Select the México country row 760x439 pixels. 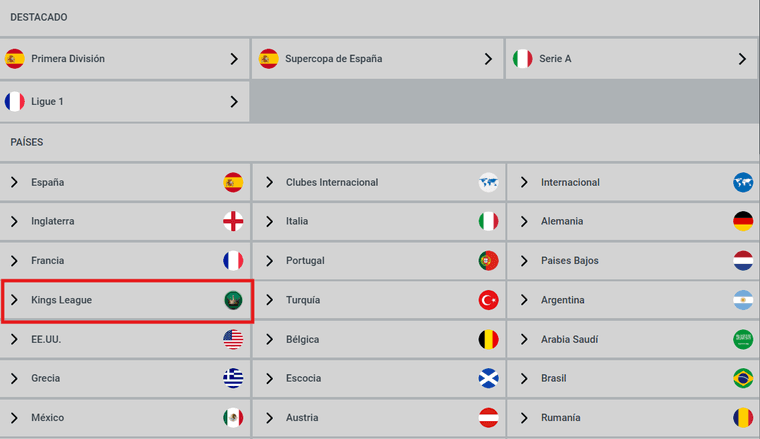(x=125, y=418)
